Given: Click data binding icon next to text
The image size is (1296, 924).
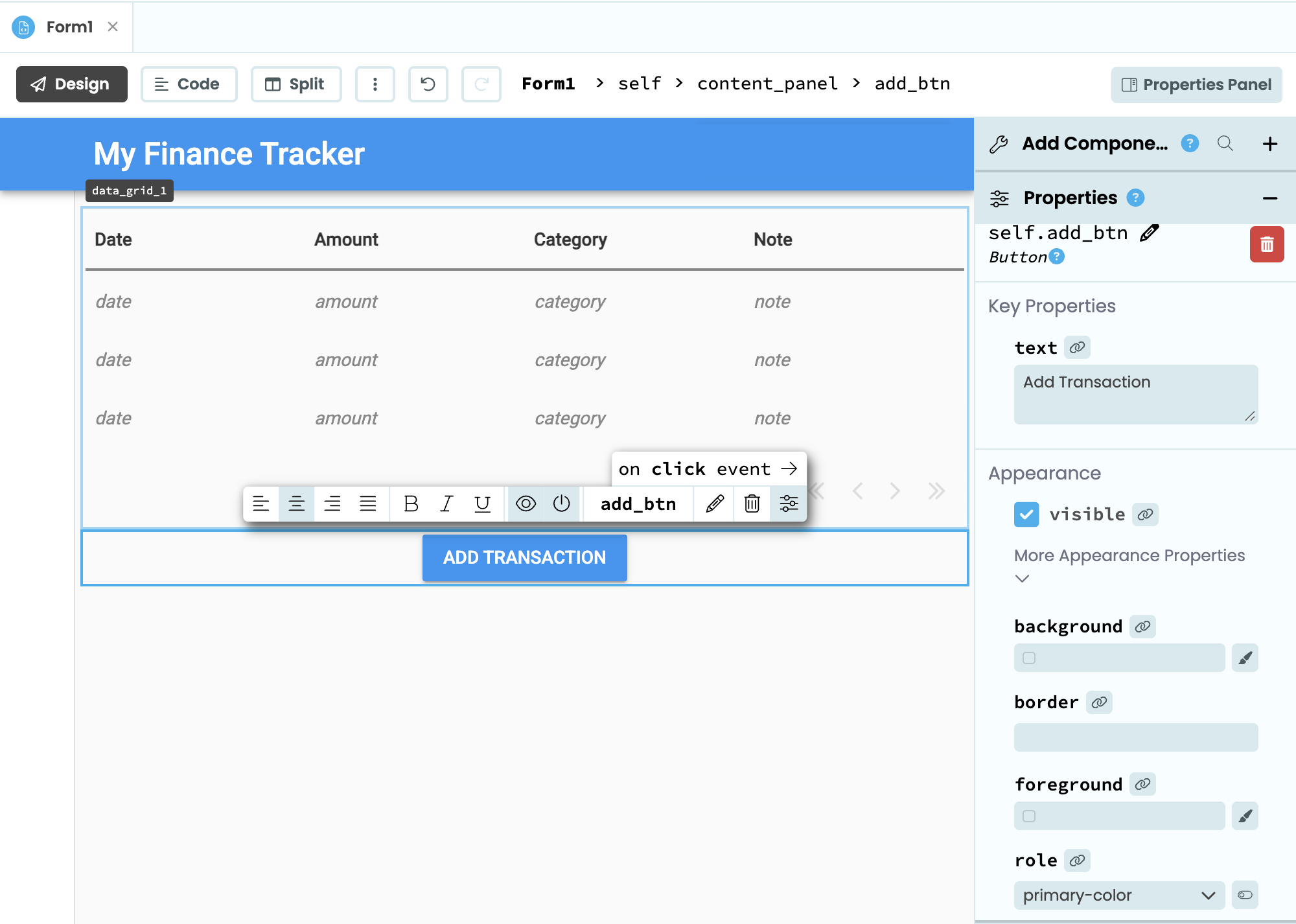Looking at the screenshot, I should click(x=1077, y=348).
